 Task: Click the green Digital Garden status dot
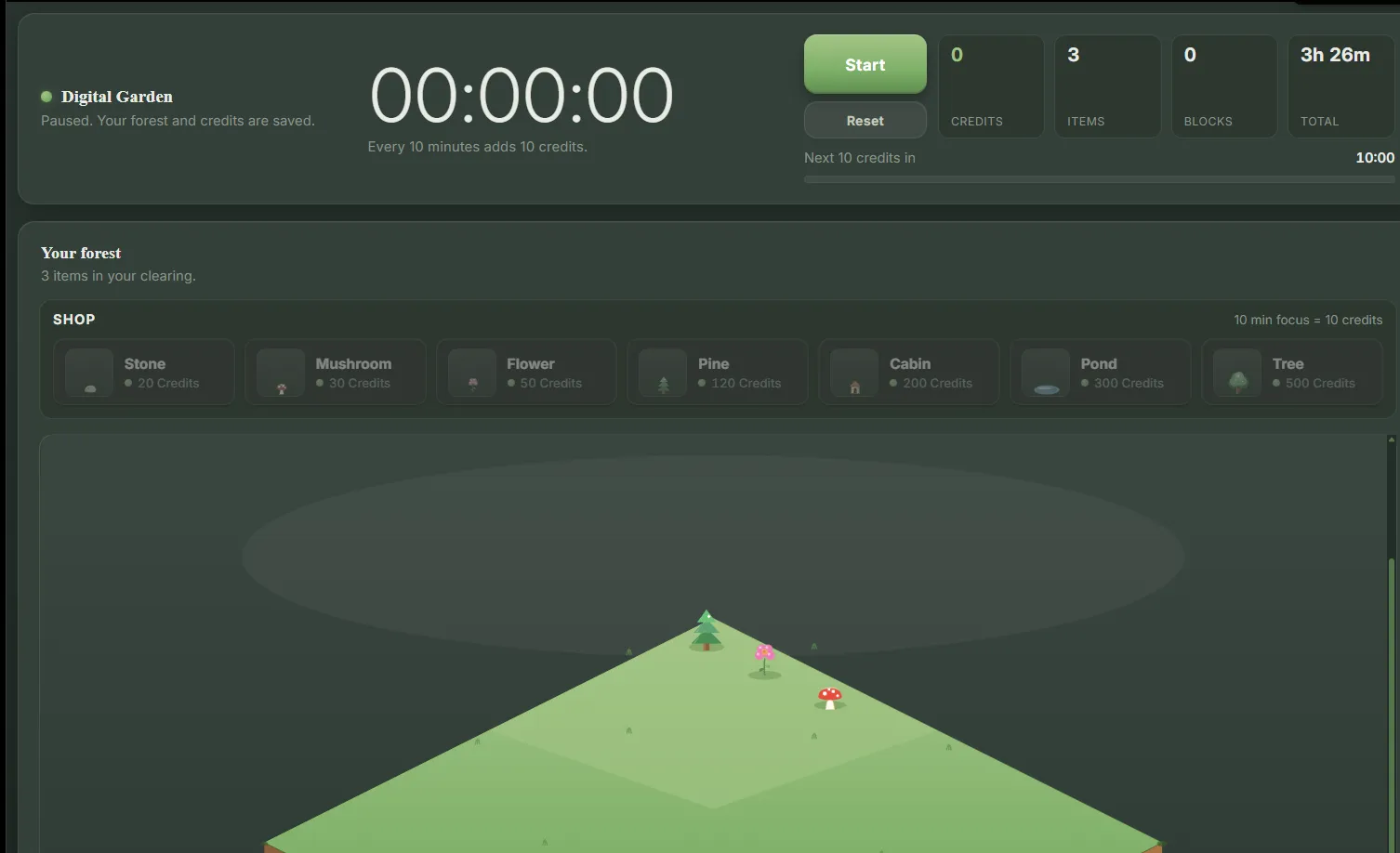coord(46,97)
